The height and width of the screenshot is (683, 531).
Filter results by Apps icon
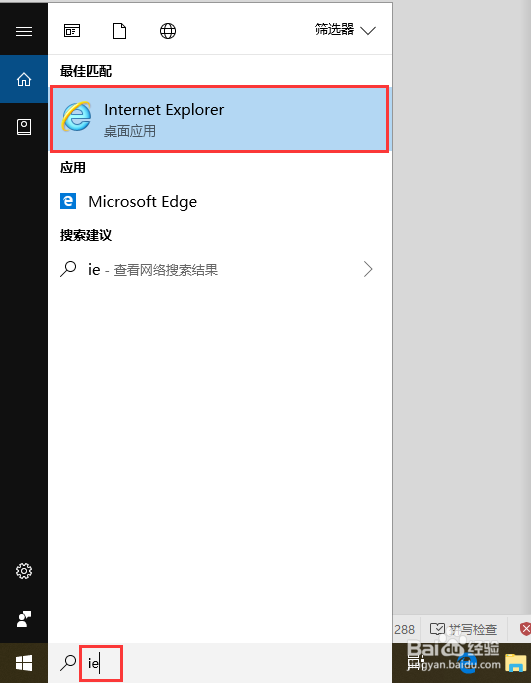(x=72, y=31)
